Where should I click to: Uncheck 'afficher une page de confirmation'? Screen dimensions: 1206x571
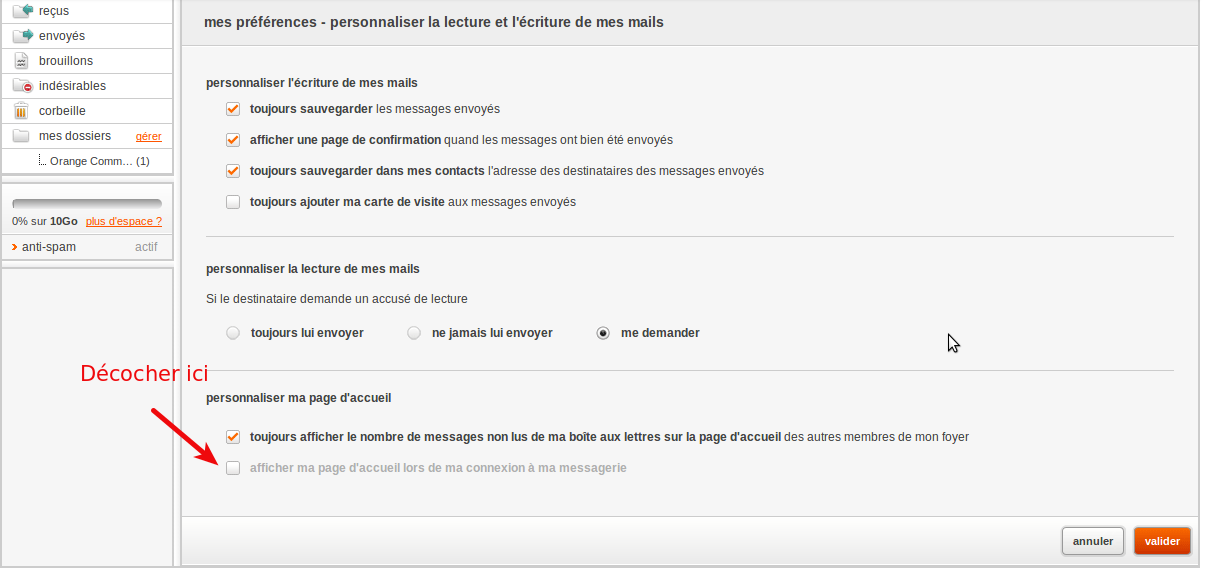[233, 140]
